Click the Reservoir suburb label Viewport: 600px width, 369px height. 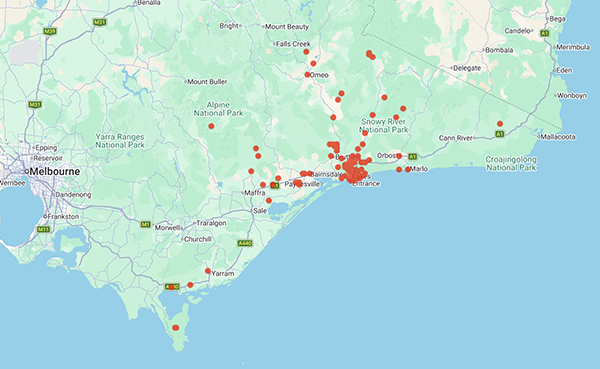click(47, 158)
